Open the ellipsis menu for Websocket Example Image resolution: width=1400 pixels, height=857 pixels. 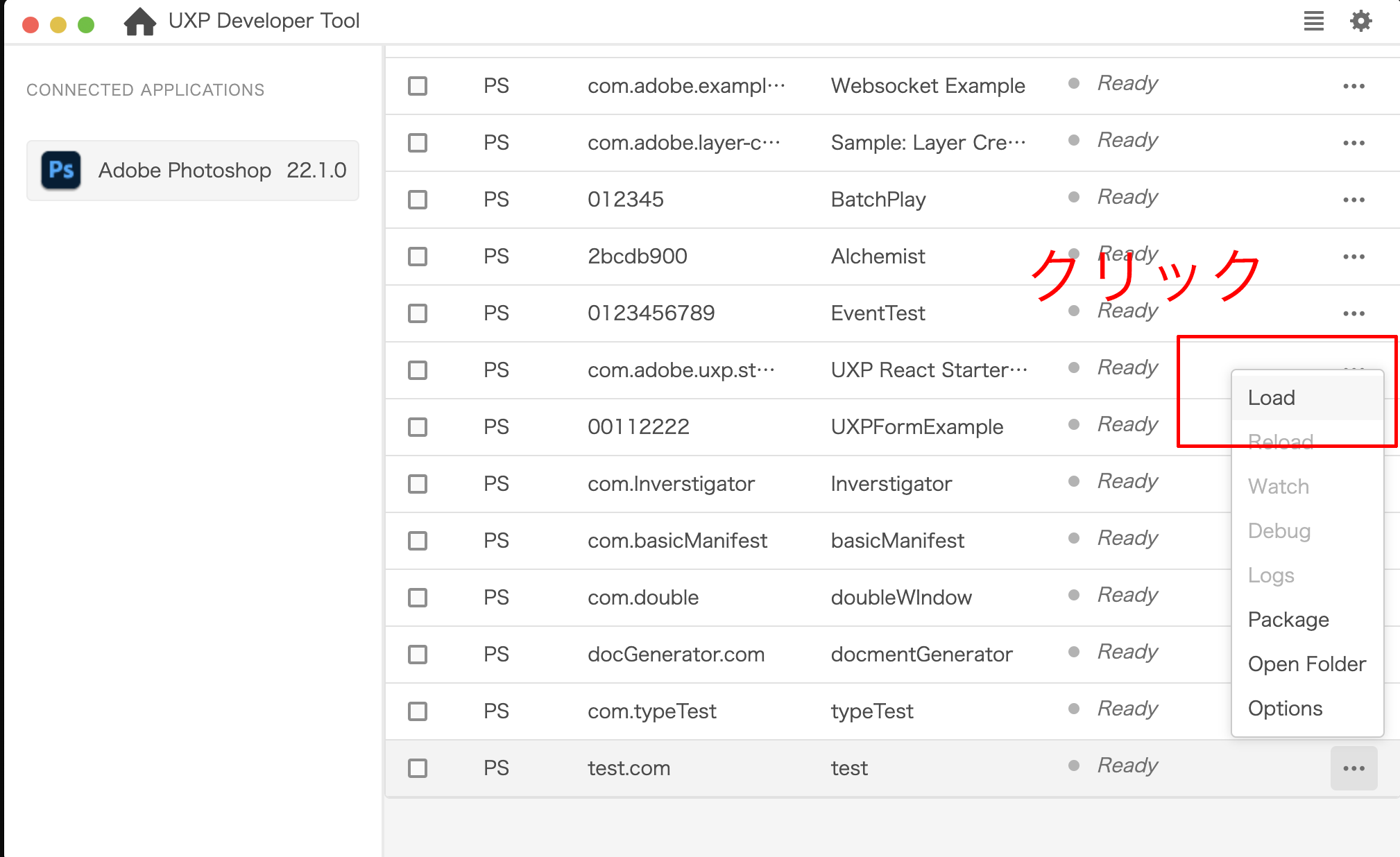[1354, 85]
